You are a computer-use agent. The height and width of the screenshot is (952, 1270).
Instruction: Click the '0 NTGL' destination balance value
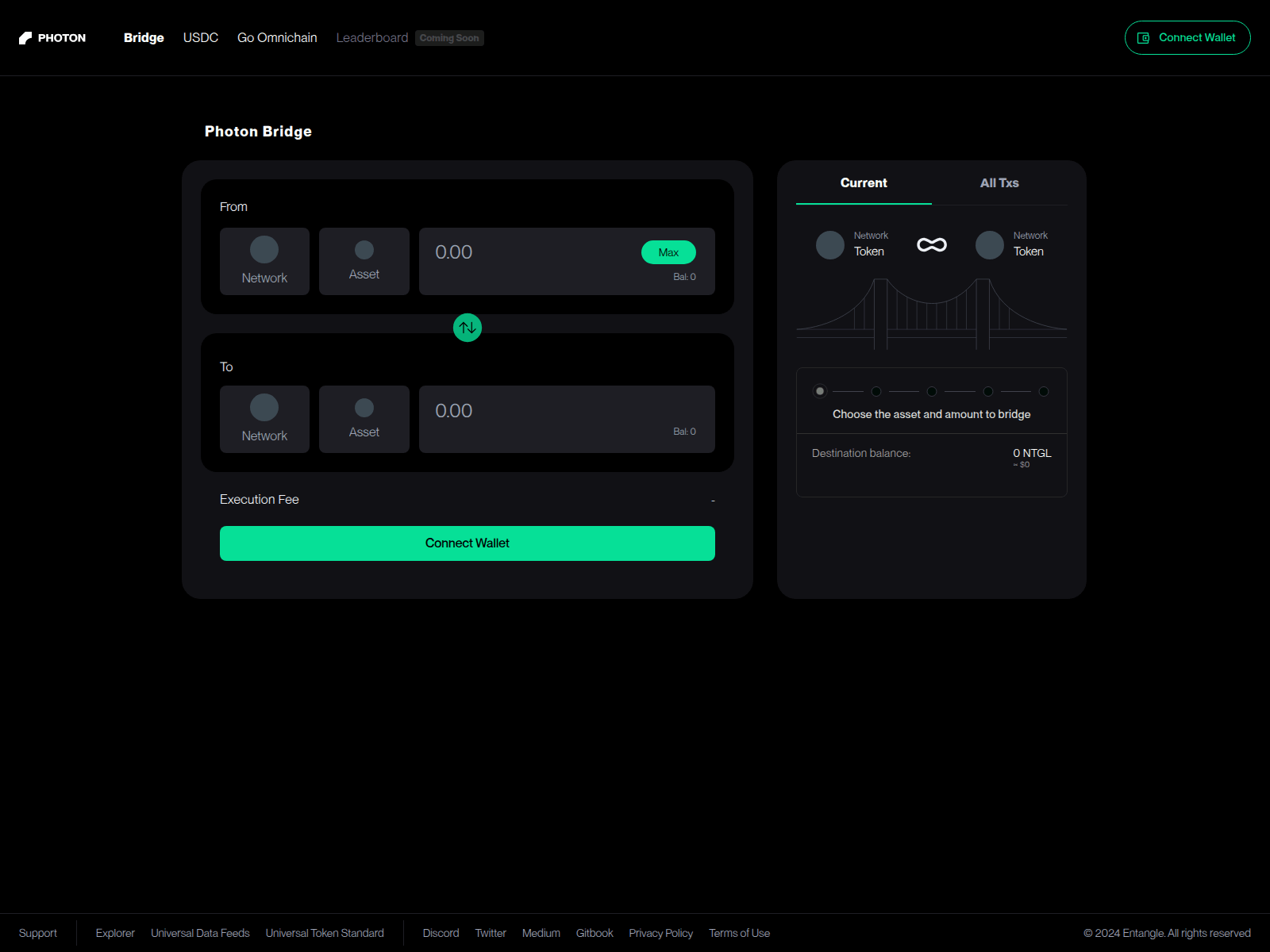pyautogui.click(x=1032, y=453)
